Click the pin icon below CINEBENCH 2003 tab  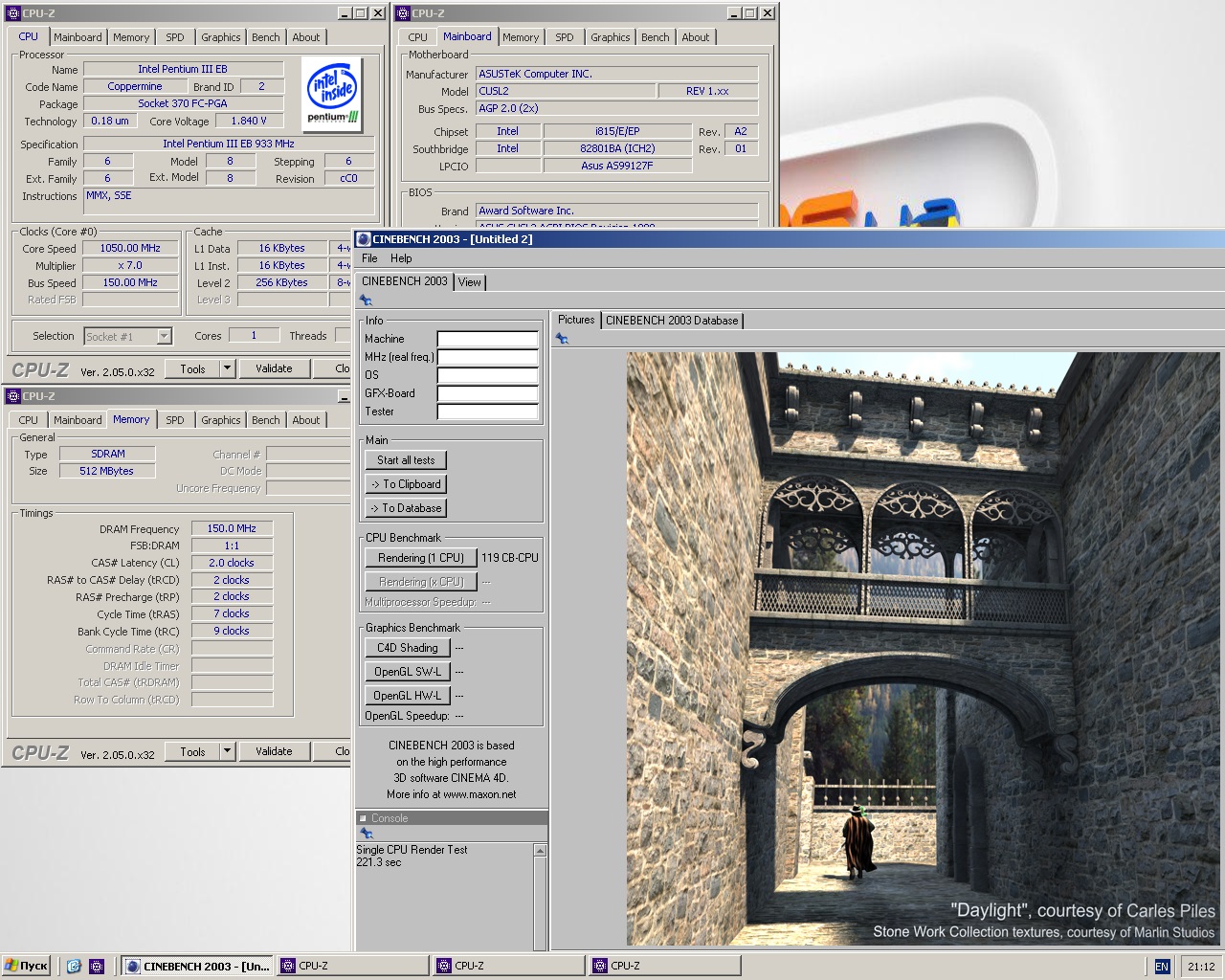366,301
